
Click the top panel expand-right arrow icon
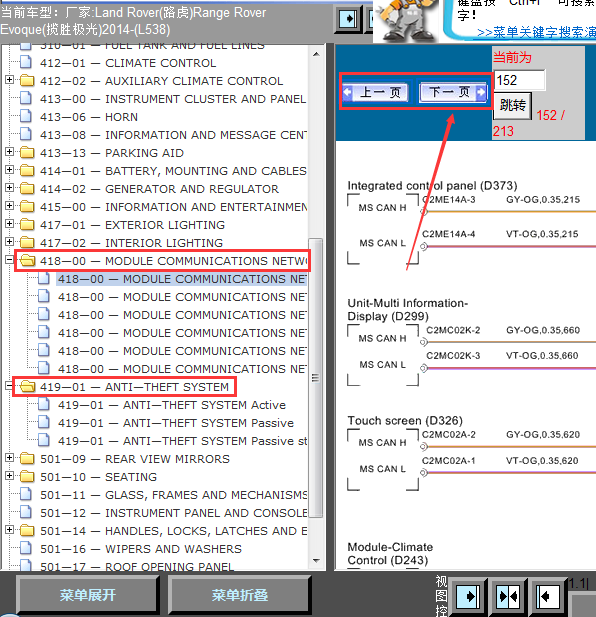[348, 18]
